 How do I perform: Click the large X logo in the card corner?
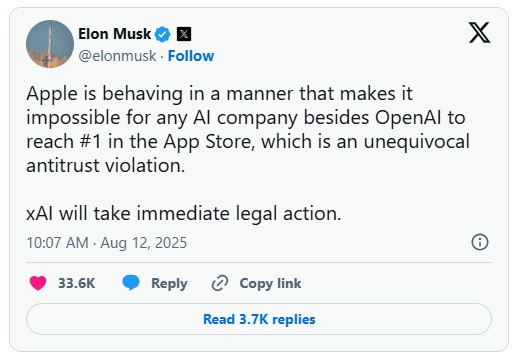click(x=479, y=33)
